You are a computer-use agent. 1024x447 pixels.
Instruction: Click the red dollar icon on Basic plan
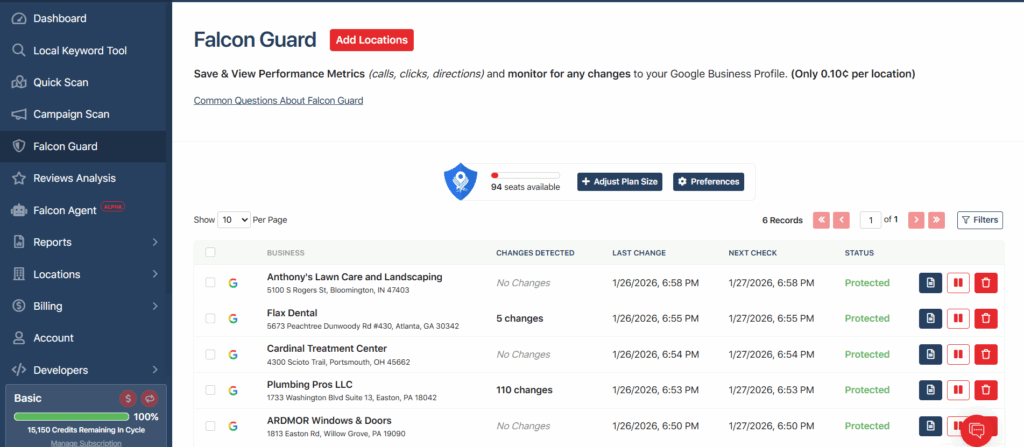(128, 398)
